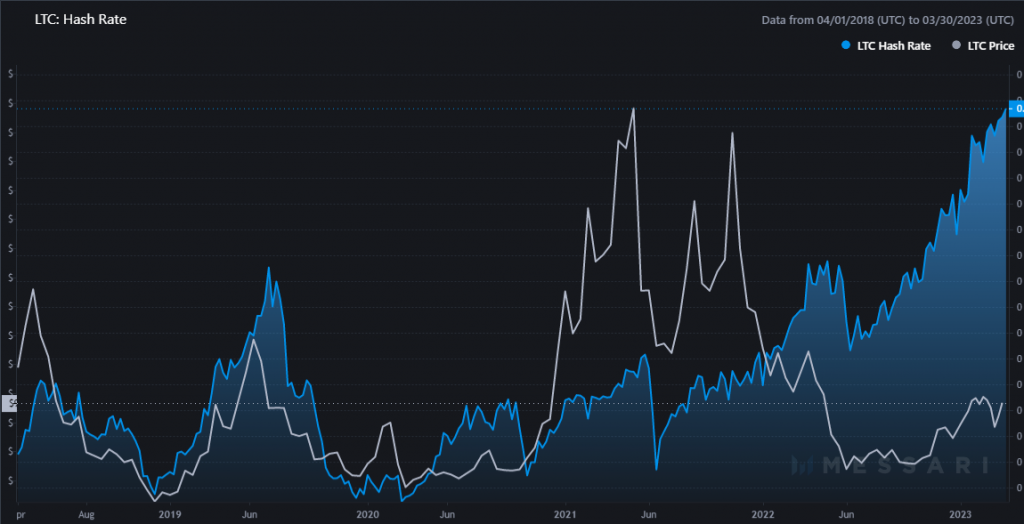Toggle the LTC Price series label
The height and width of the screenshot is (524, 1024).
coord(990,46)
